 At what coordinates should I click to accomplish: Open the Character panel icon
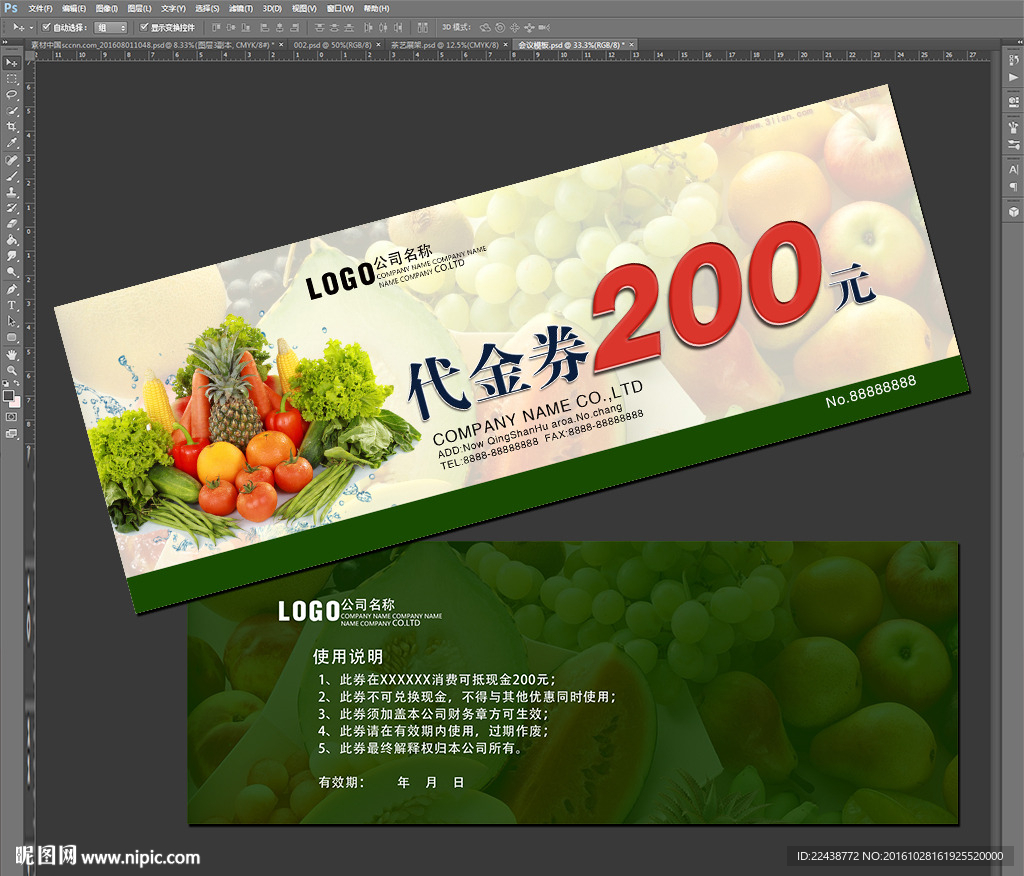(1013, 169)
